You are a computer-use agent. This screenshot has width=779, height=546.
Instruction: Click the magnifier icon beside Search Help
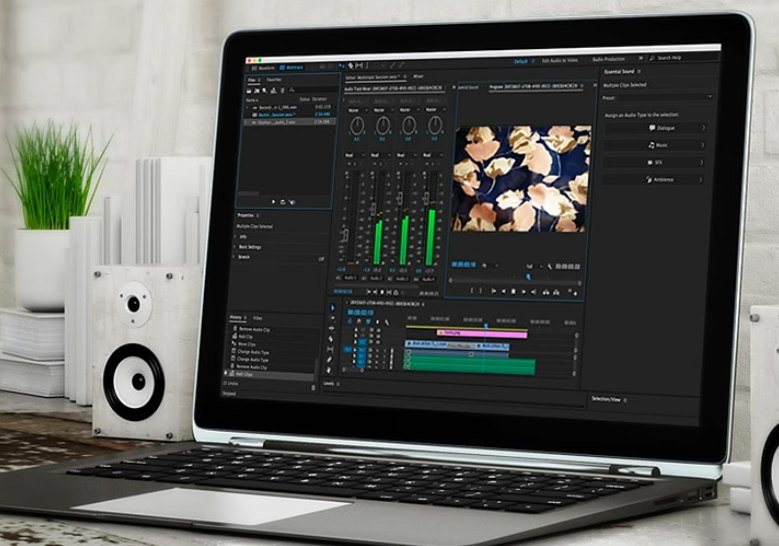click(652, 58)
